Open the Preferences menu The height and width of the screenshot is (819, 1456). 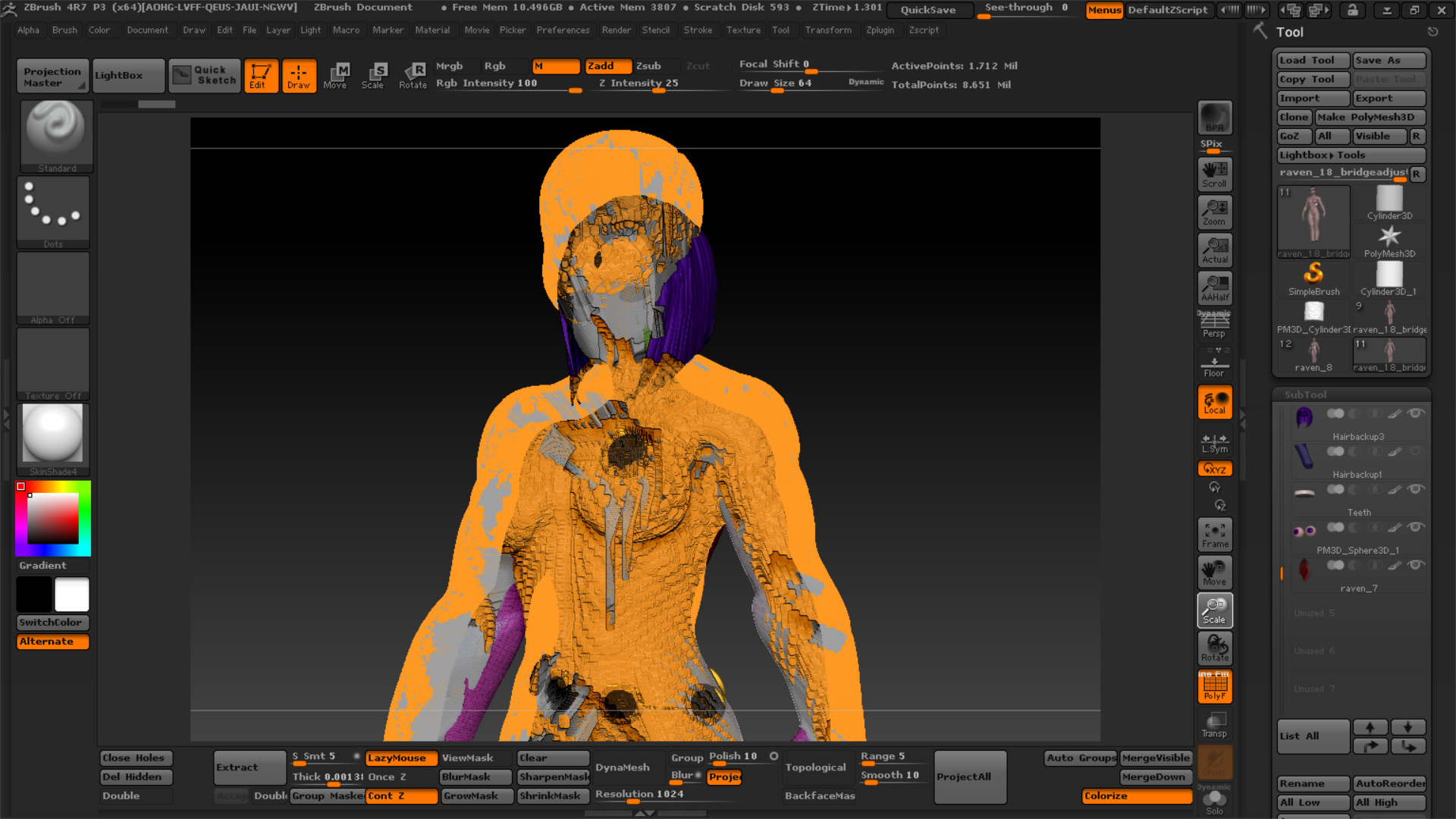point(563,30)
